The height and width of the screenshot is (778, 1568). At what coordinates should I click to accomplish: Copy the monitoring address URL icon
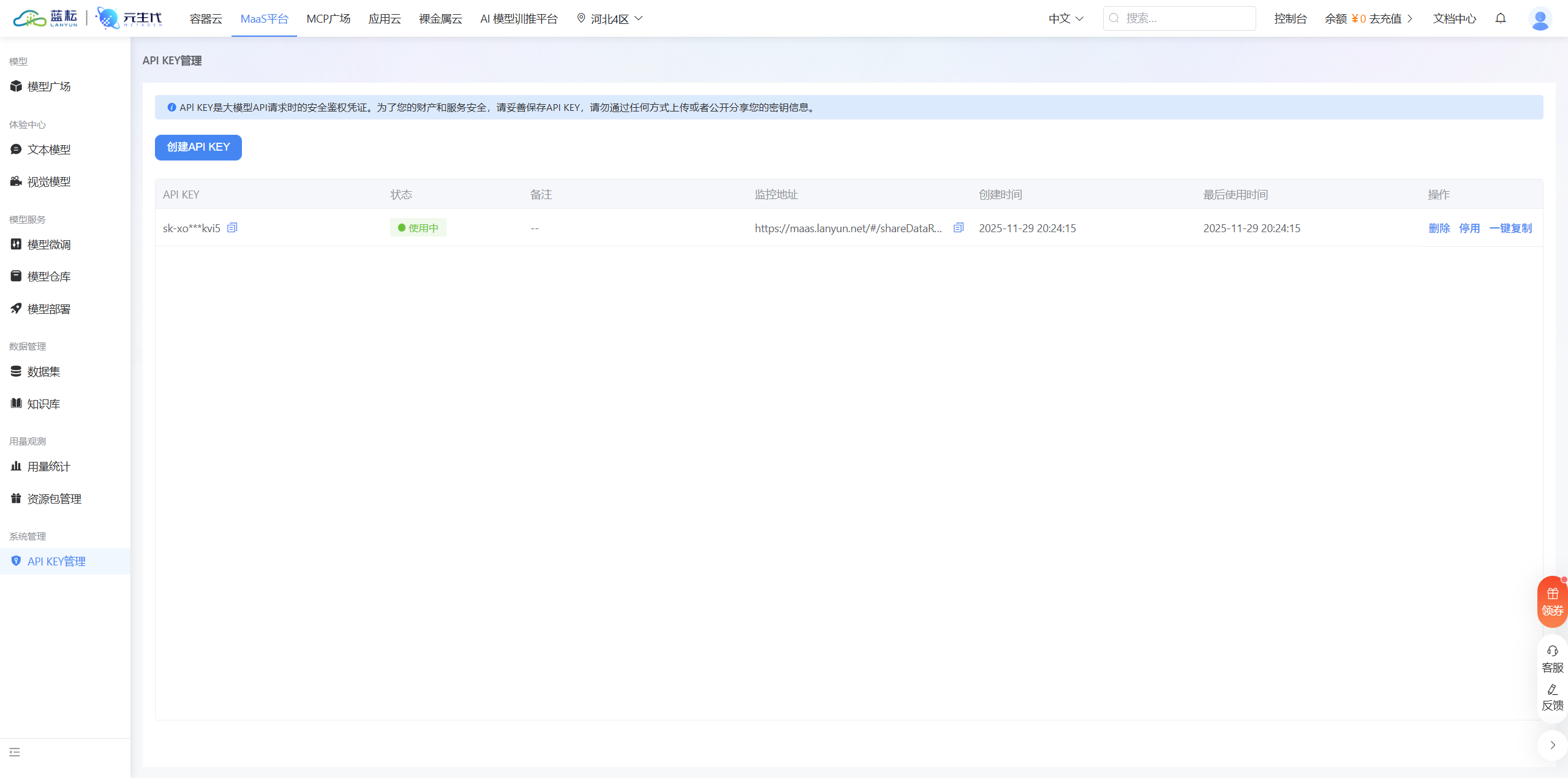coord(959,228)
